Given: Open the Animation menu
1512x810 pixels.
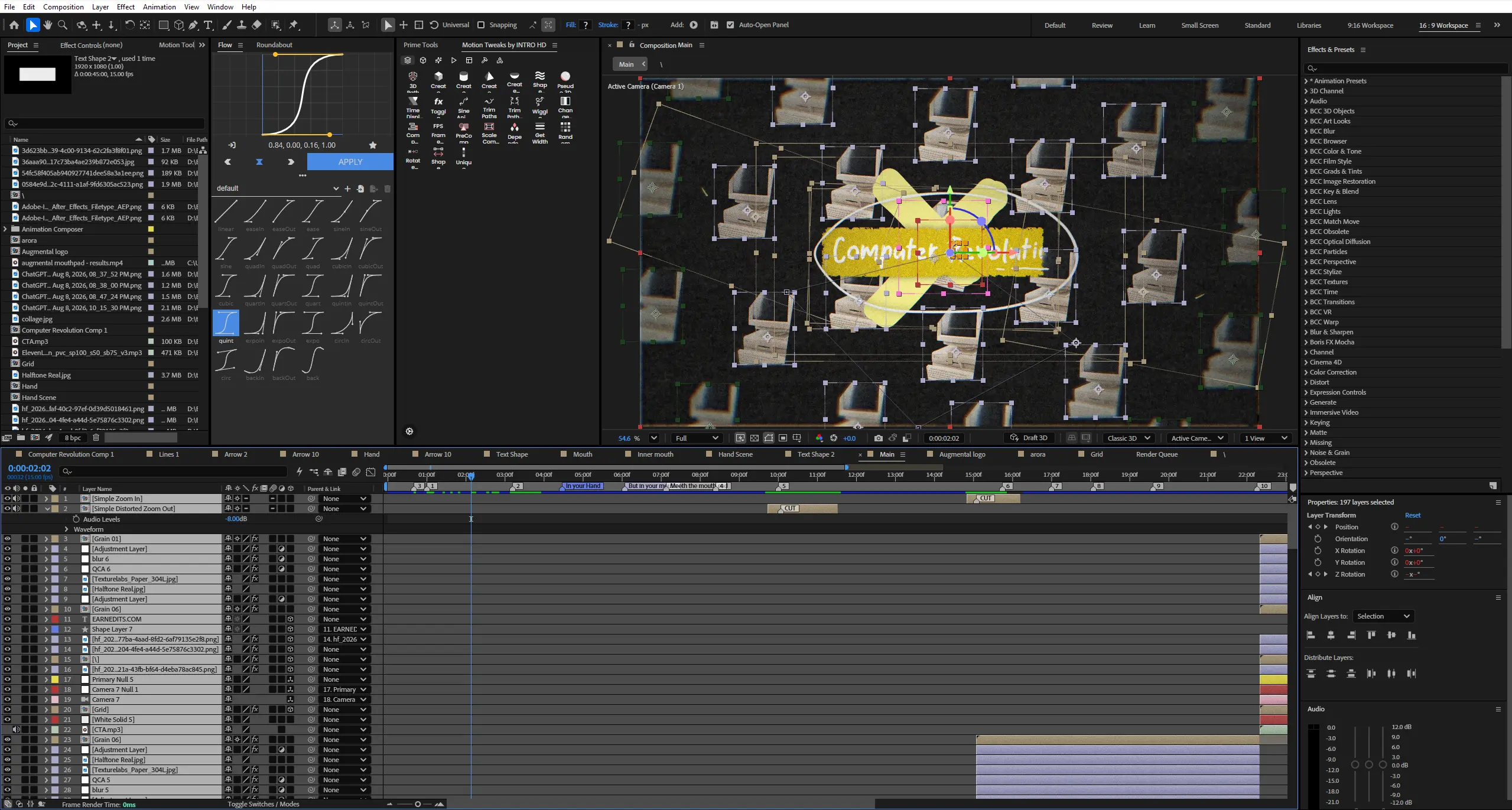Looking at the screenshot, I should tap(160, 6).
